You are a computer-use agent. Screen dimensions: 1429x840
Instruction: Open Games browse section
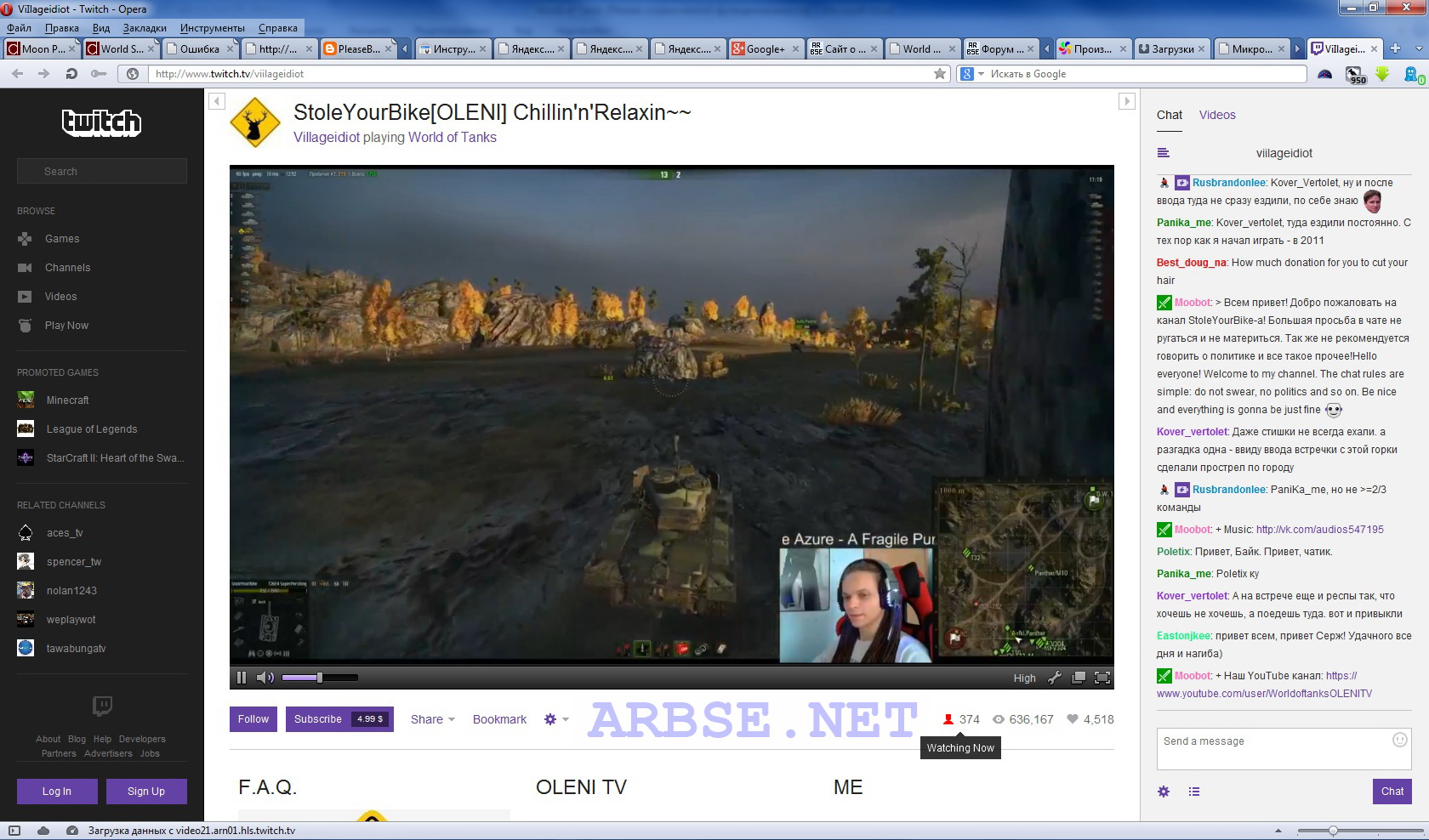point(62,239)
